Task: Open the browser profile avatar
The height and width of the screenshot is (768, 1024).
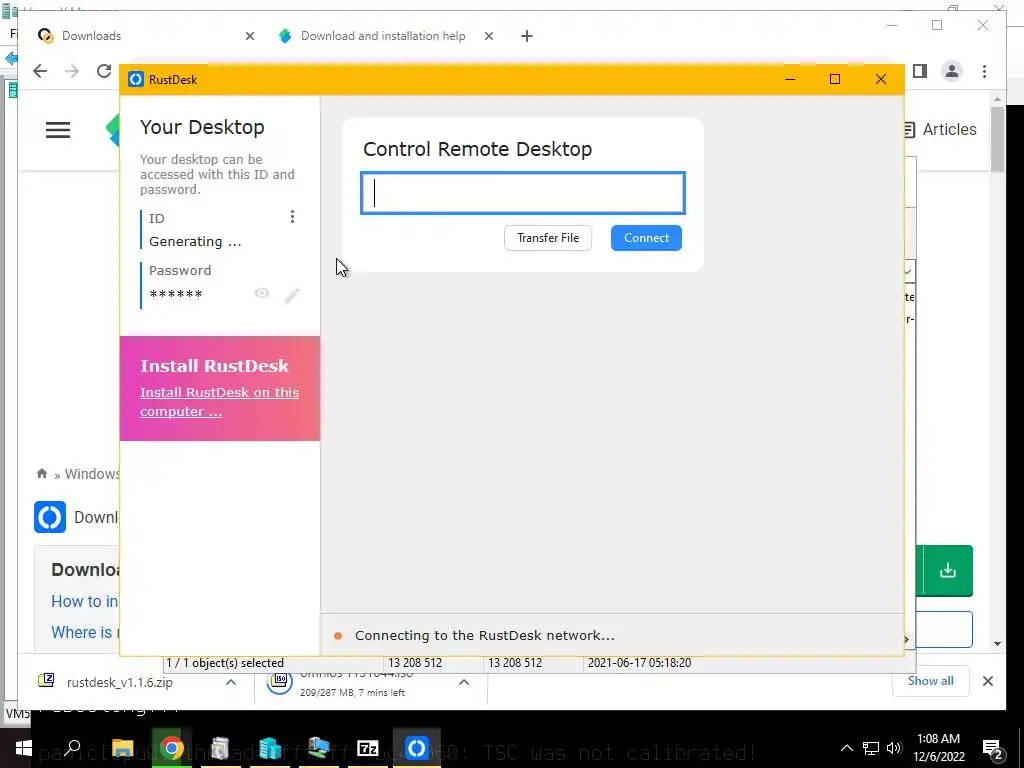Action: [952, 71]
